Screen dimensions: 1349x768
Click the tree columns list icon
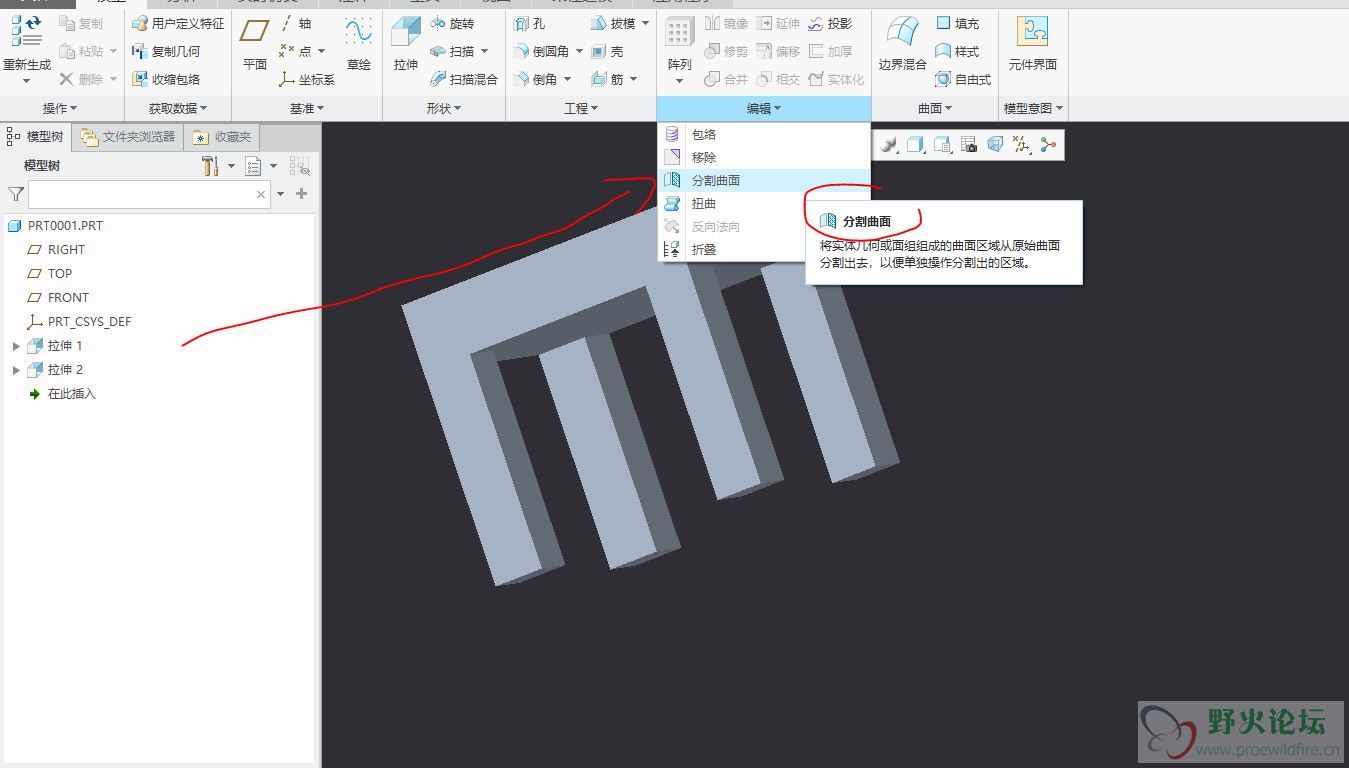(254, 166)
